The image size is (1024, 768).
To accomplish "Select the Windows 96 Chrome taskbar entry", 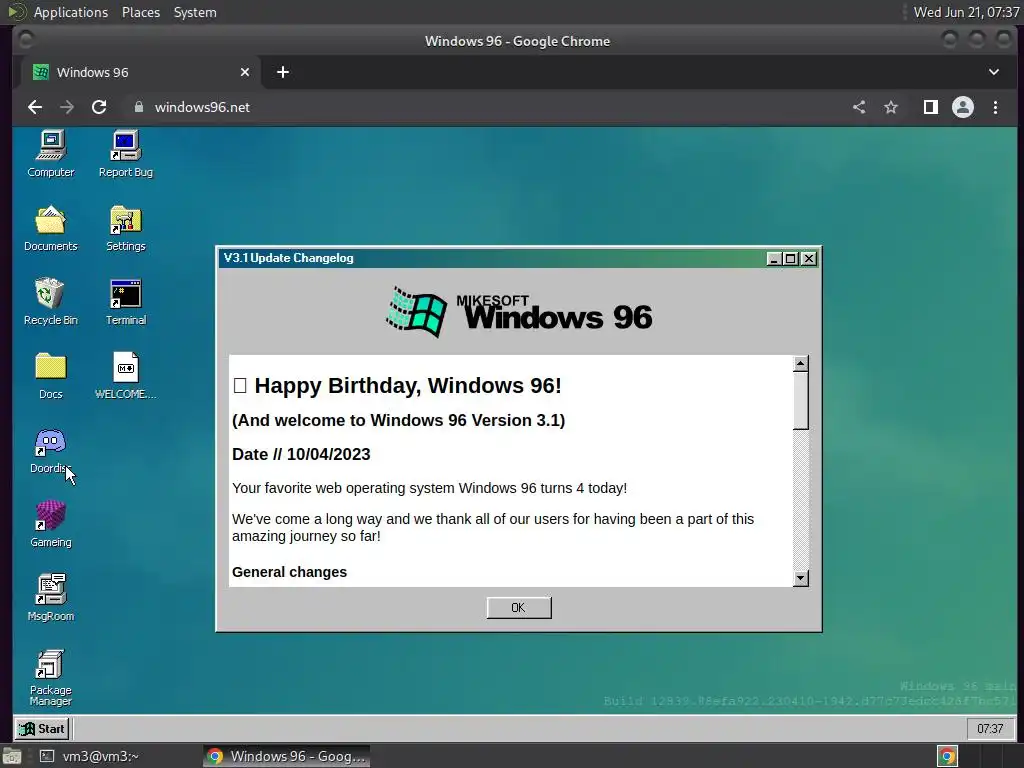I will click(x=286, y=756).
